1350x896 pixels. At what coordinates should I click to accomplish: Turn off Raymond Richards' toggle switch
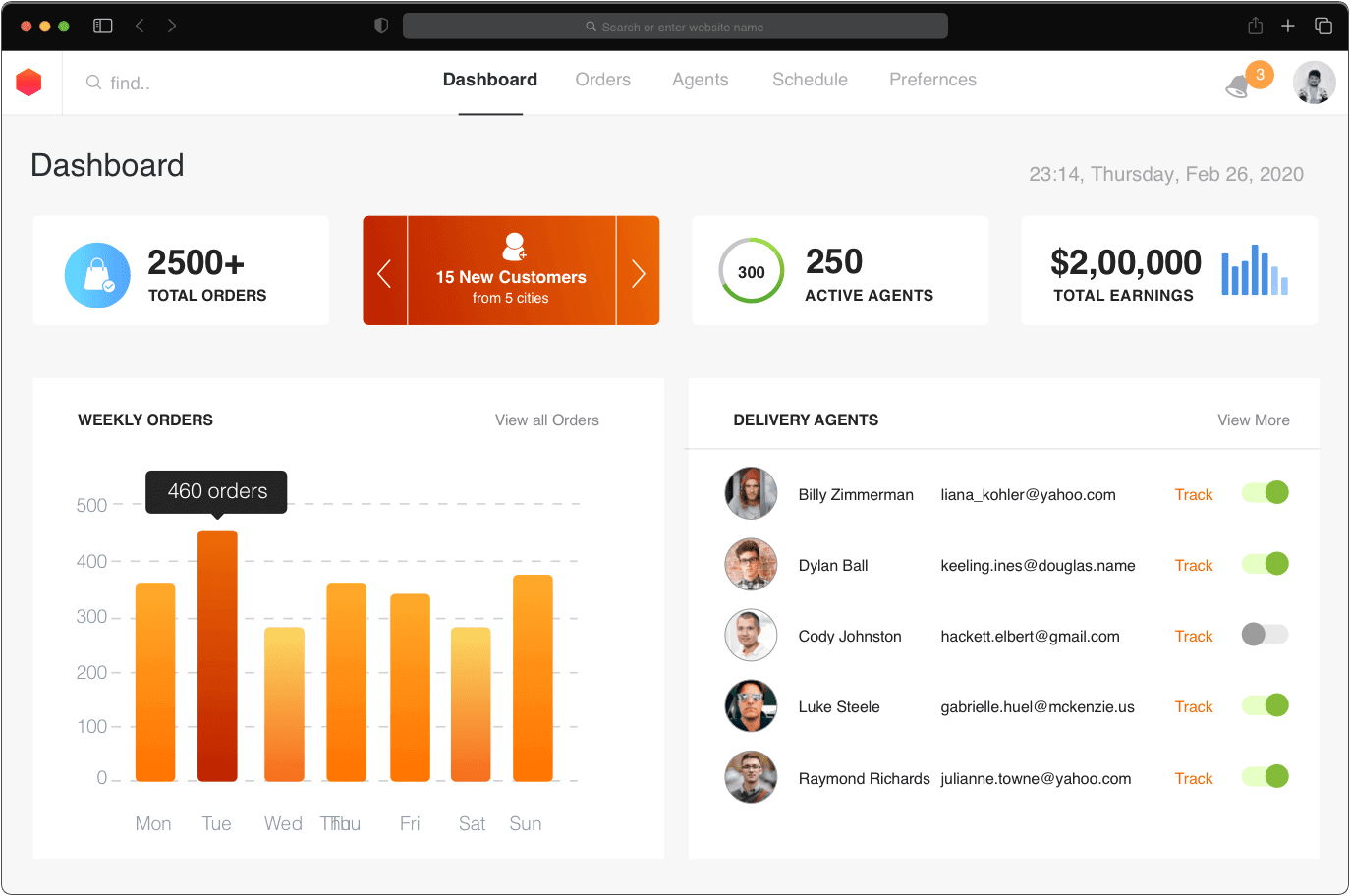(1266, 777)
